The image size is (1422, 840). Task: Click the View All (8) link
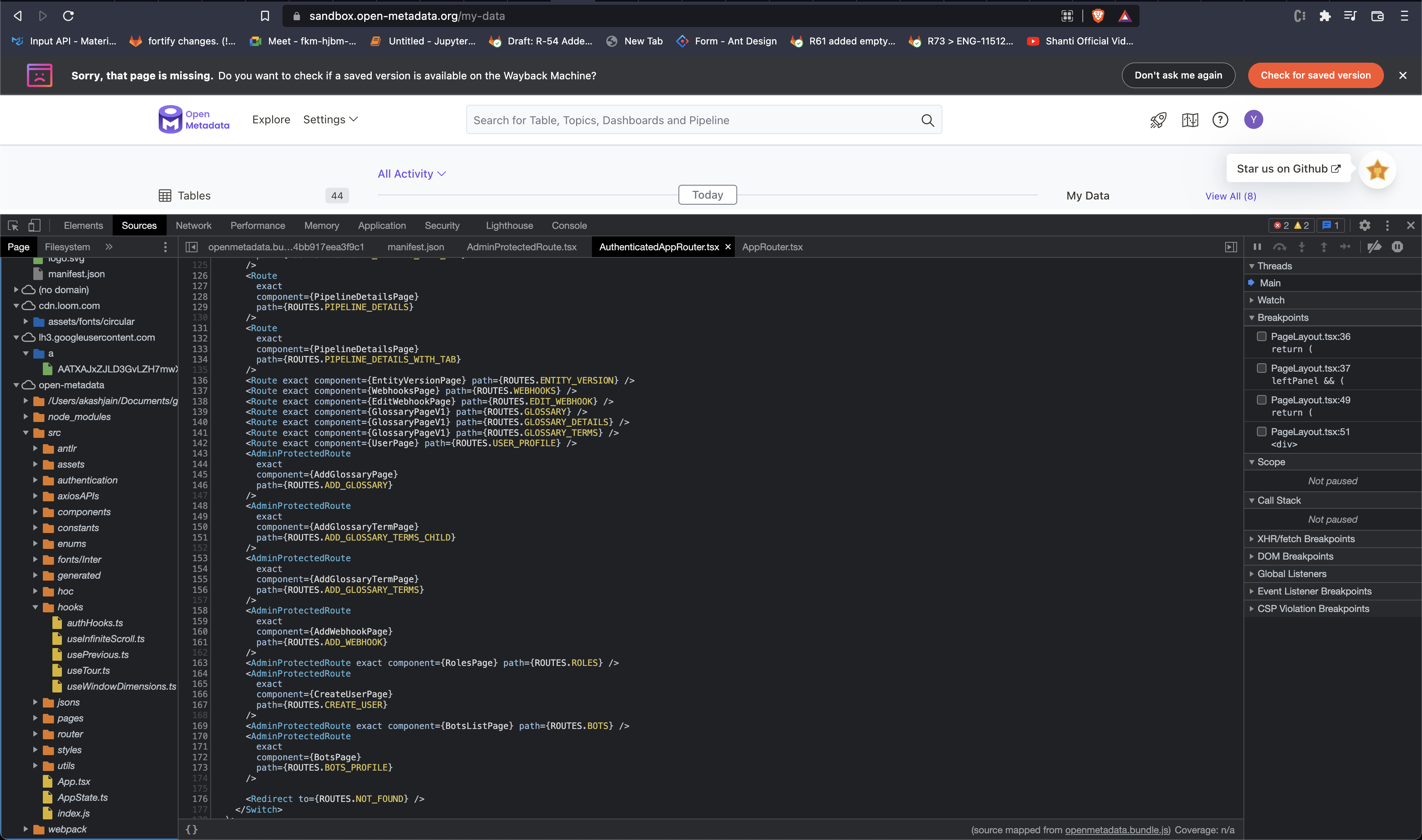[1231, 196]
